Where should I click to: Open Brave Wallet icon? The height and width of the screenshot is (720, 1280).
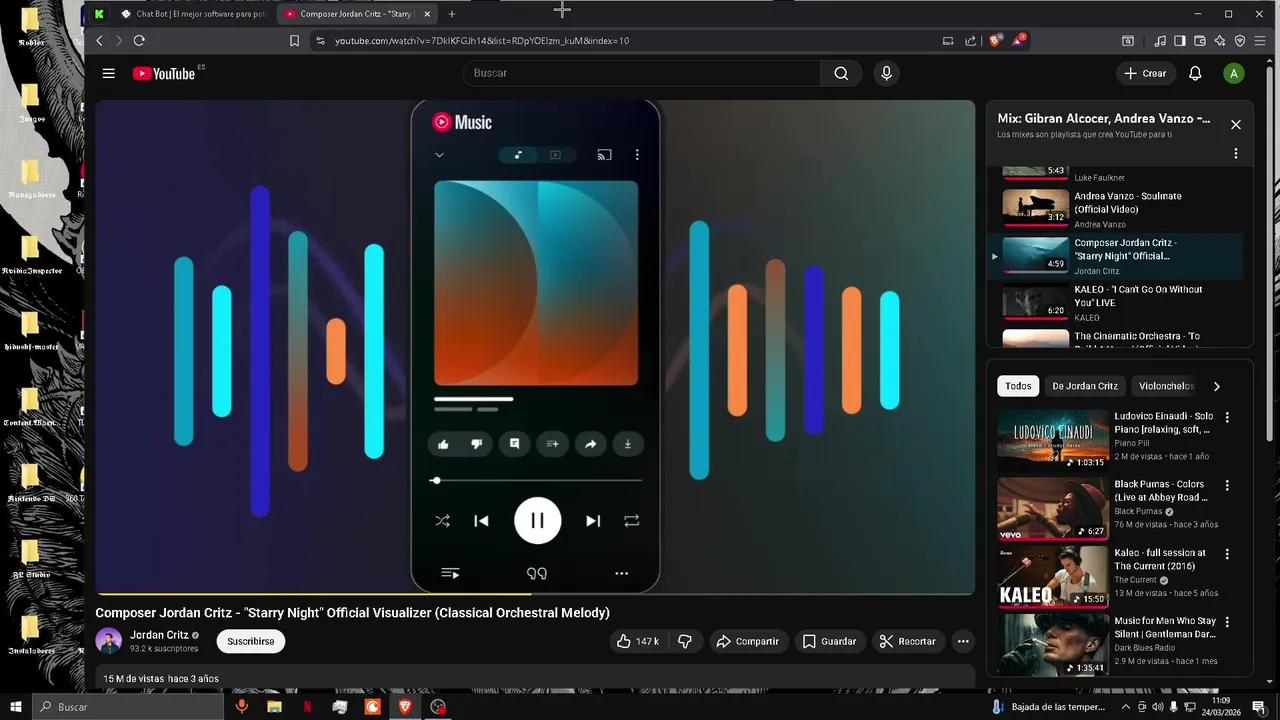click(1200, 41)
